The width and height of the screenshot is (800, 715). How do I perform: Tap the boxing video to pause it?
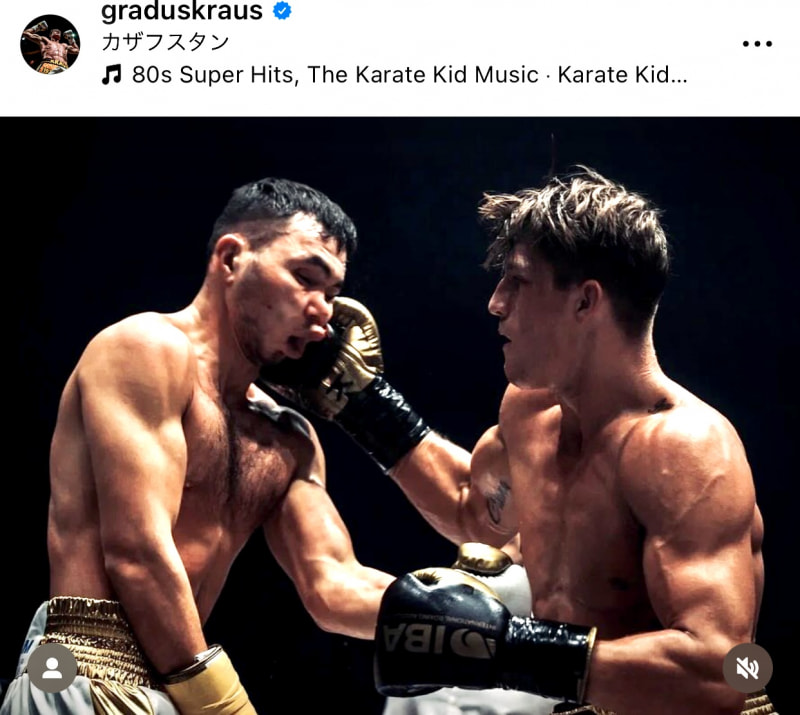click(400, 416)
